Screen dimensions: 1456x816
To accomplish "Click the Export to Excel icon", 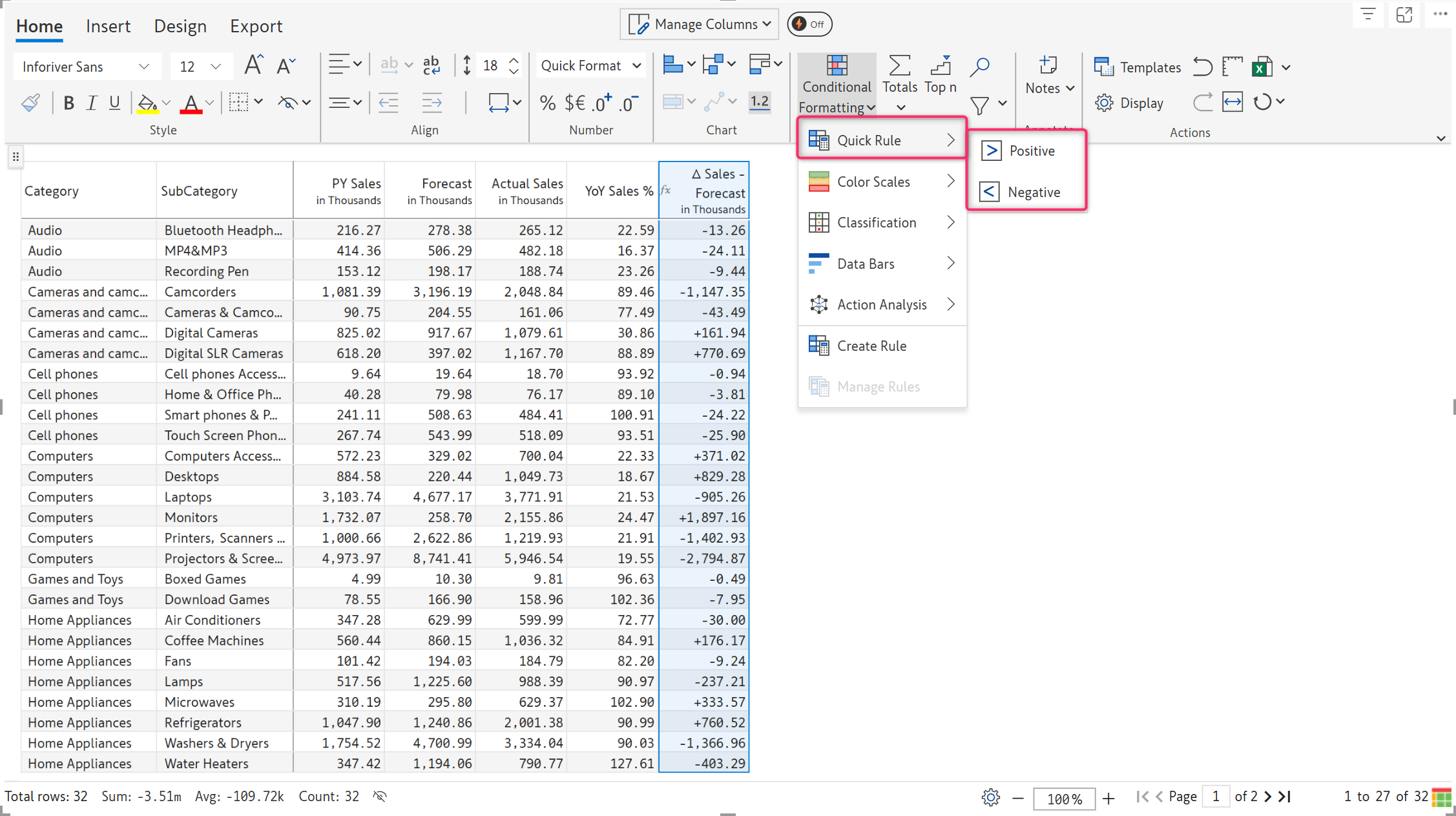I will point(1262,67).
